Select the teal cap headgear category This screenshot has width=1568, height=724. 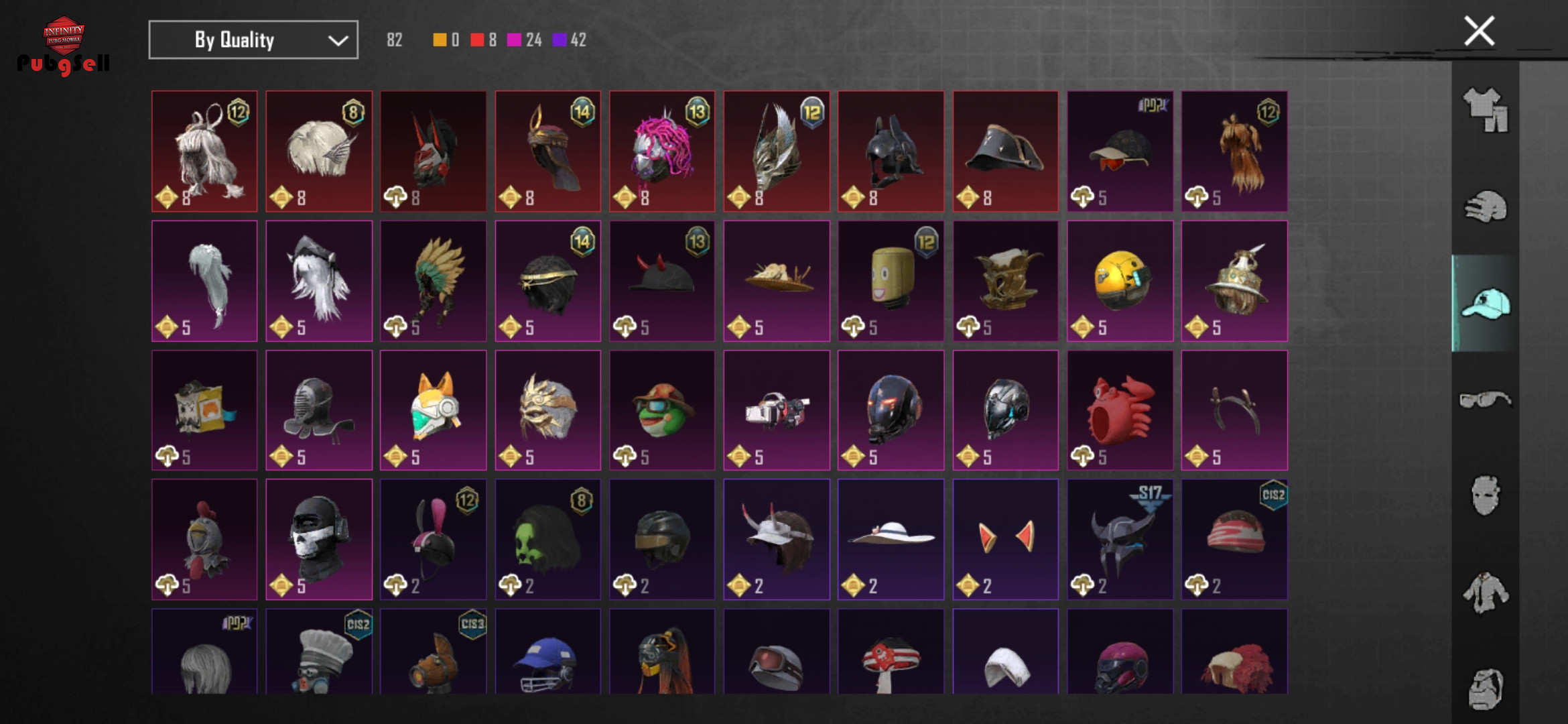1486,303
